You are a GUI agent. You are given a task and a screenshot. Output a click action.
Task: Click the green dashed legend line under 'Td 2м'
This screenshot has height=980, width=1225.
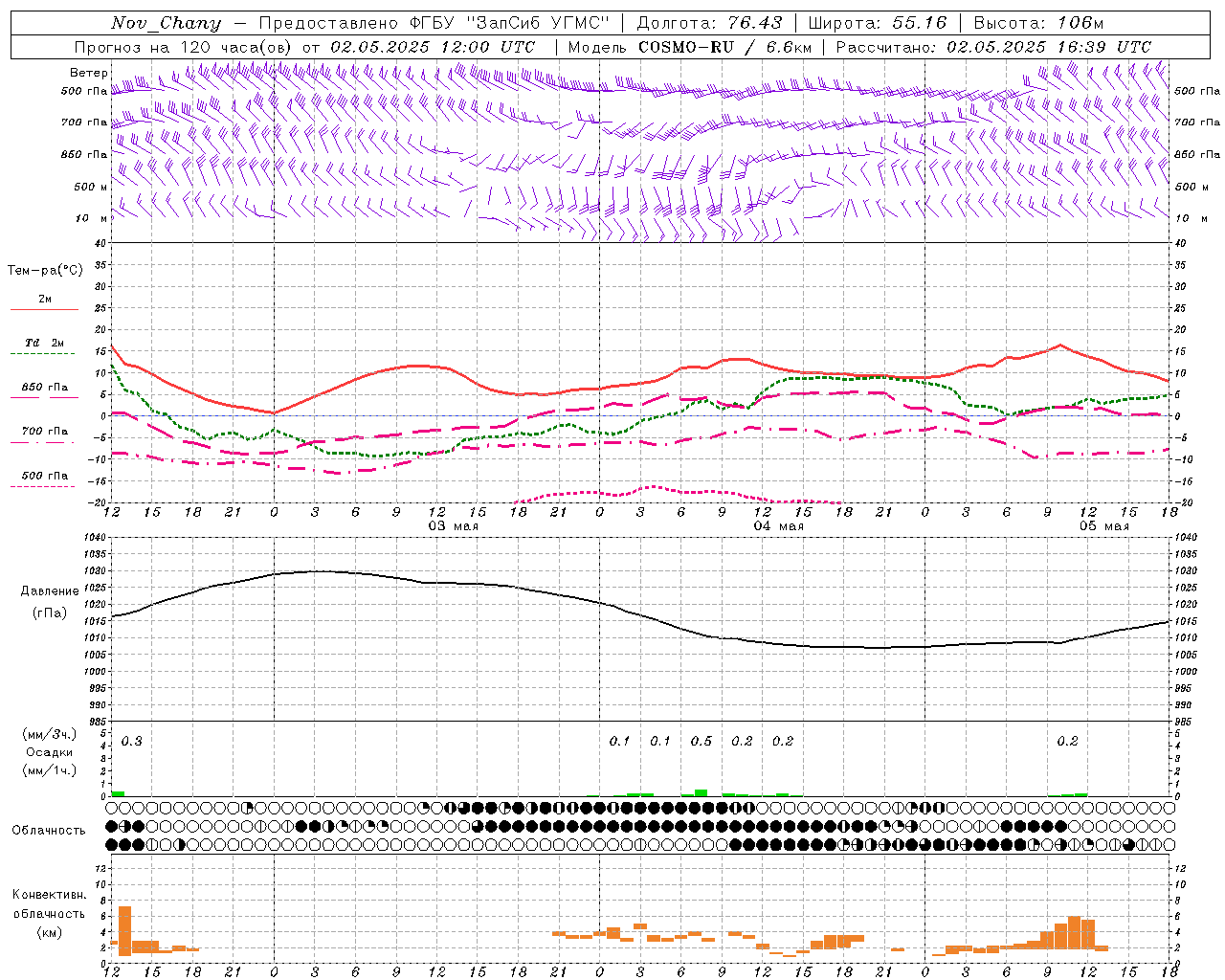(45, 354)
